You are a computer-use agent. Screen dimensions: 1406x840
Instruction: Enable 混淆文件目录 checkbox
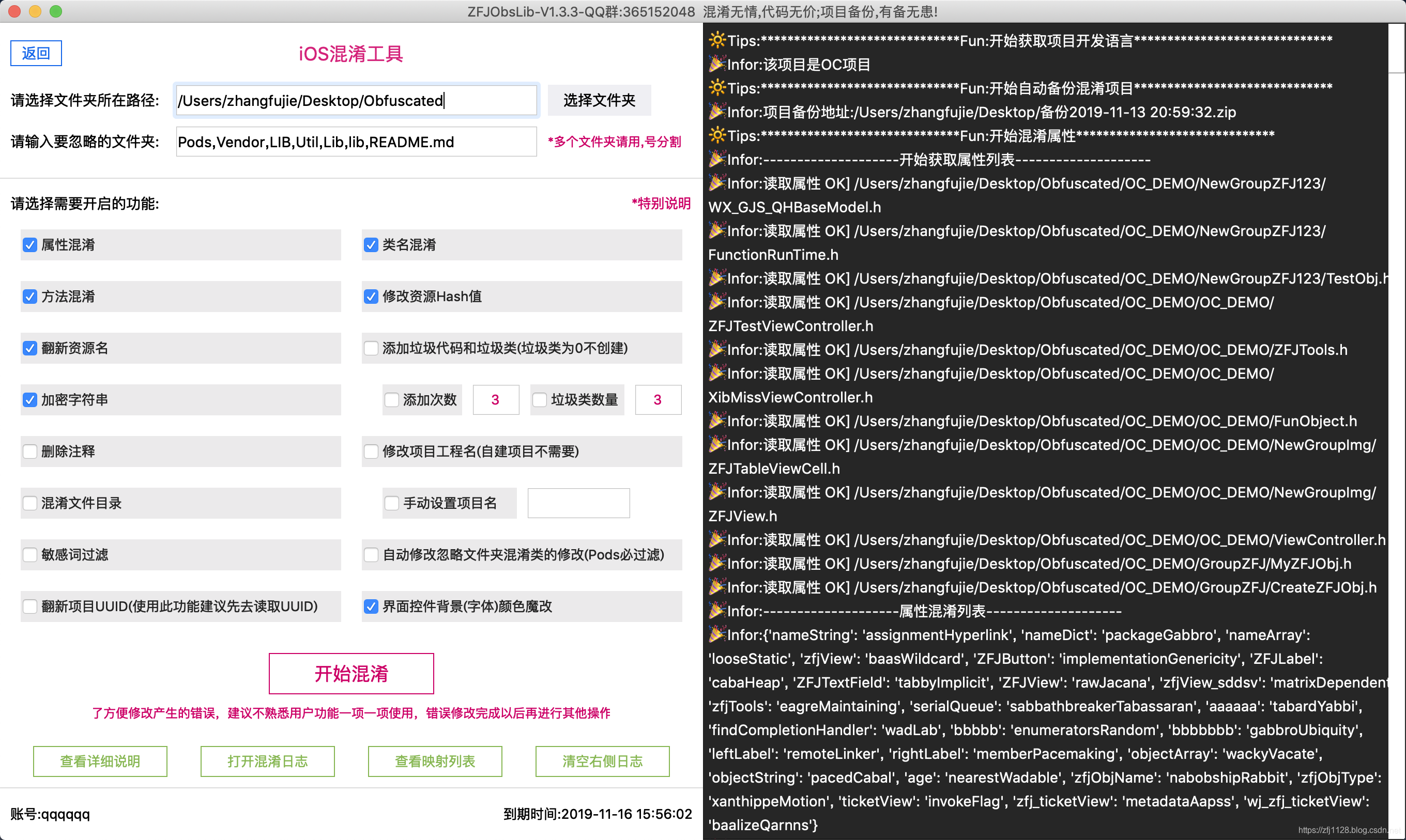tap(30, 503)
